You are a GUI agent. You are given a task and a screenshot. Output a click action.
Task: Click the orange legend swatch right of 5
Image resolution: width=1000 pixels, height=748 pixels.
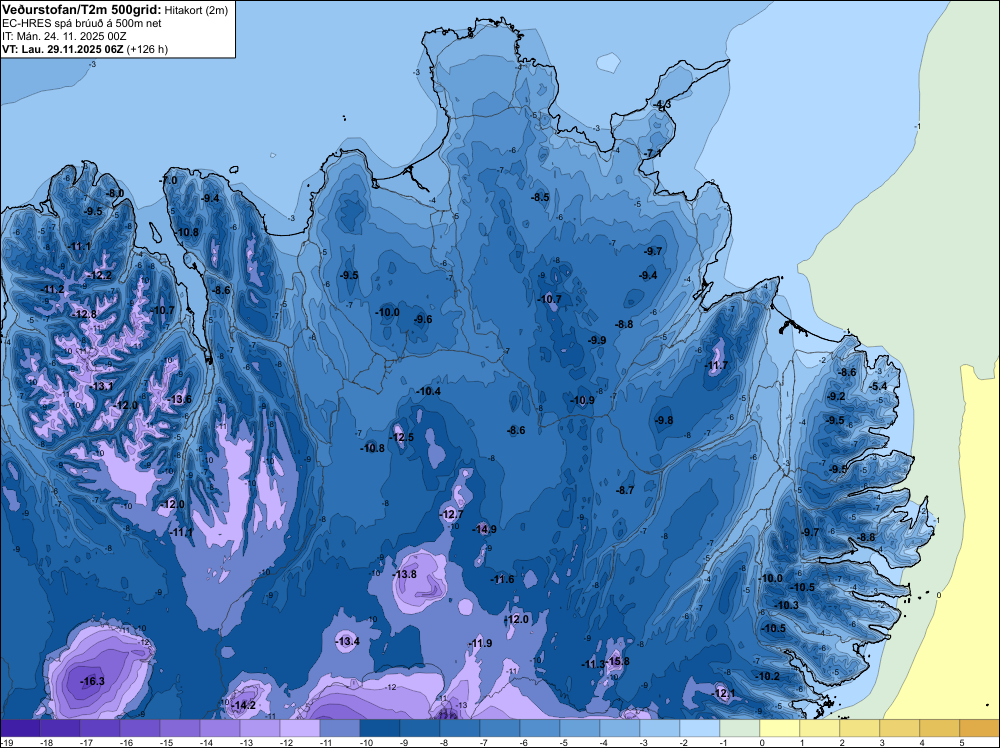tap(980, 728)
